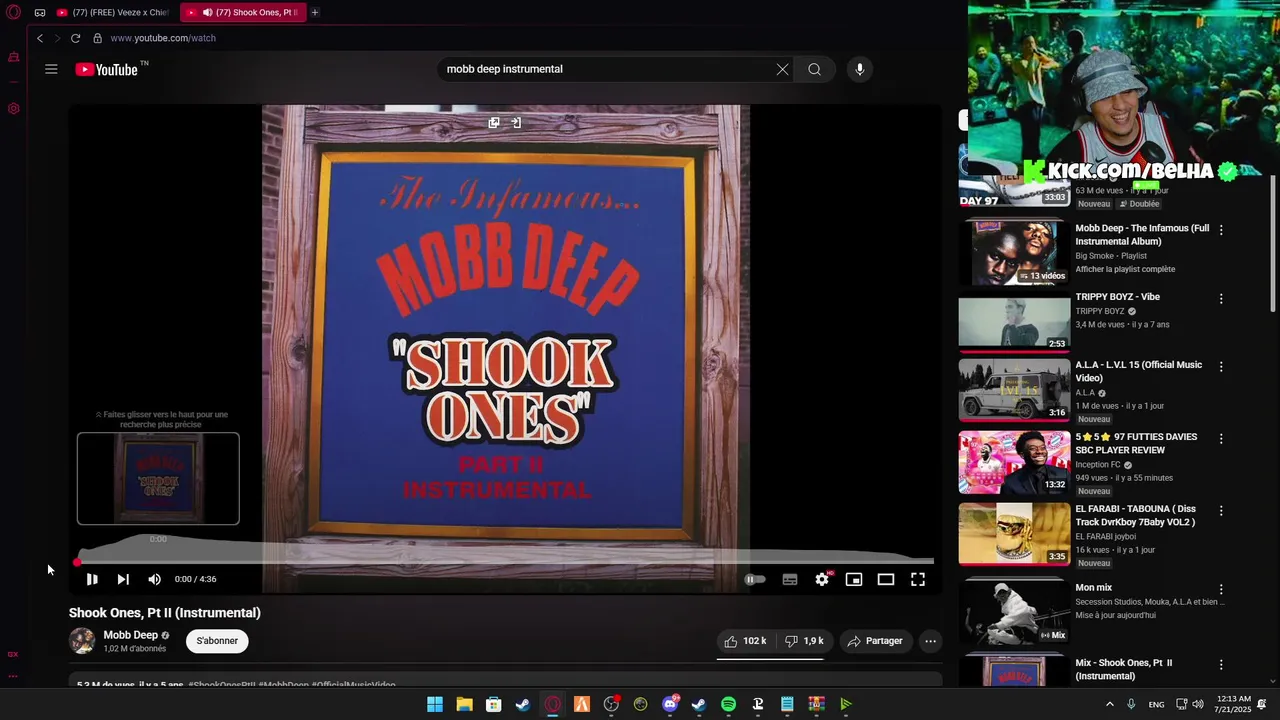The width and height of the screenshot is (1280, 720).
Task: Skip to next video
Action: tap(123, 579)
